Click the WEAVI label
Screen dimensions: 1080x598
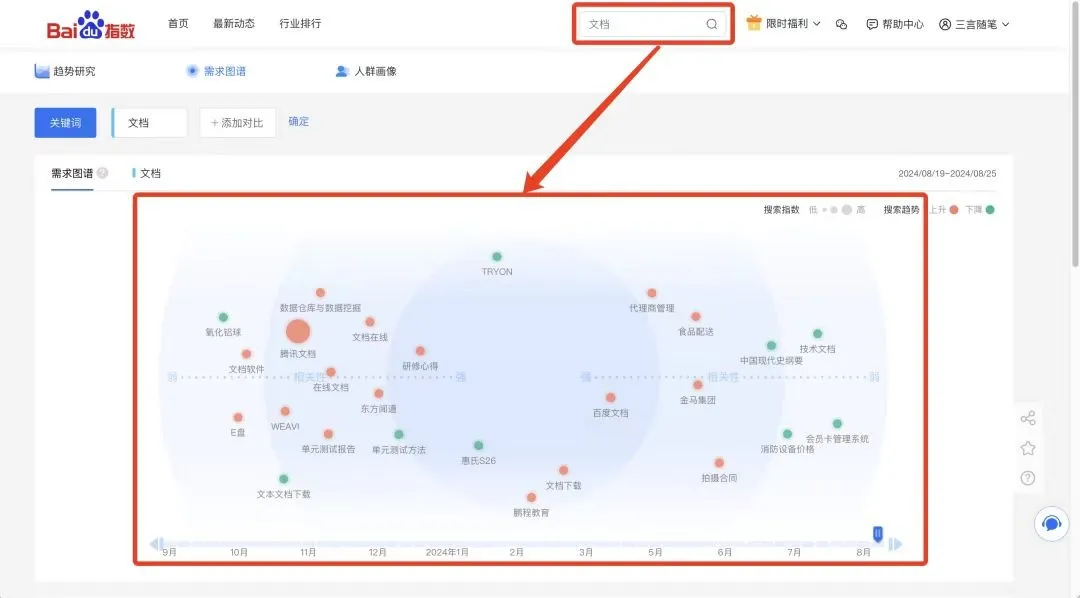click(x=285, y=426)
